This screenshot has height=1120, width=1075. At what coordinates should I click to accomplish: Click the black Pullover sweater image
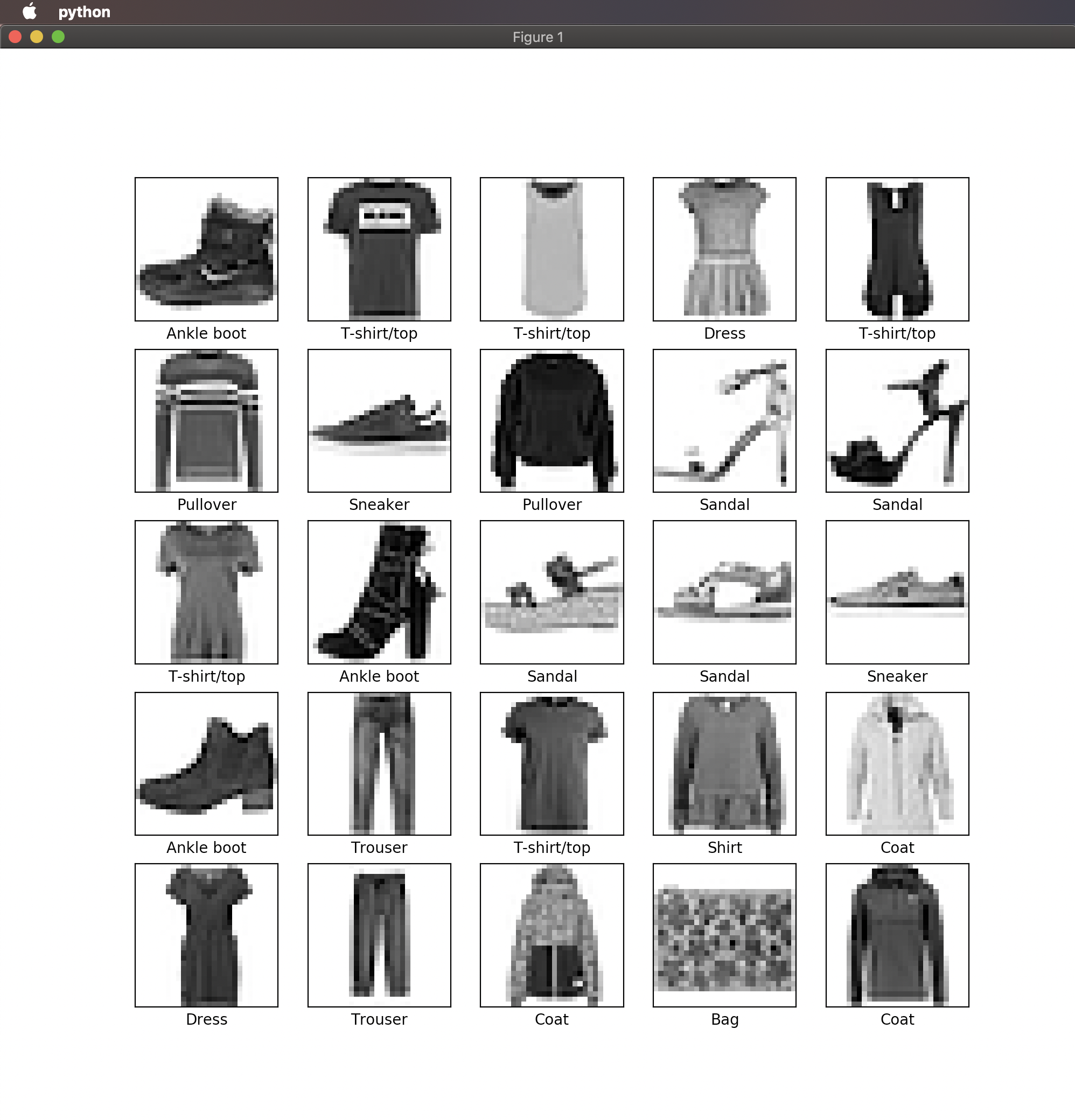pos(552,421)
